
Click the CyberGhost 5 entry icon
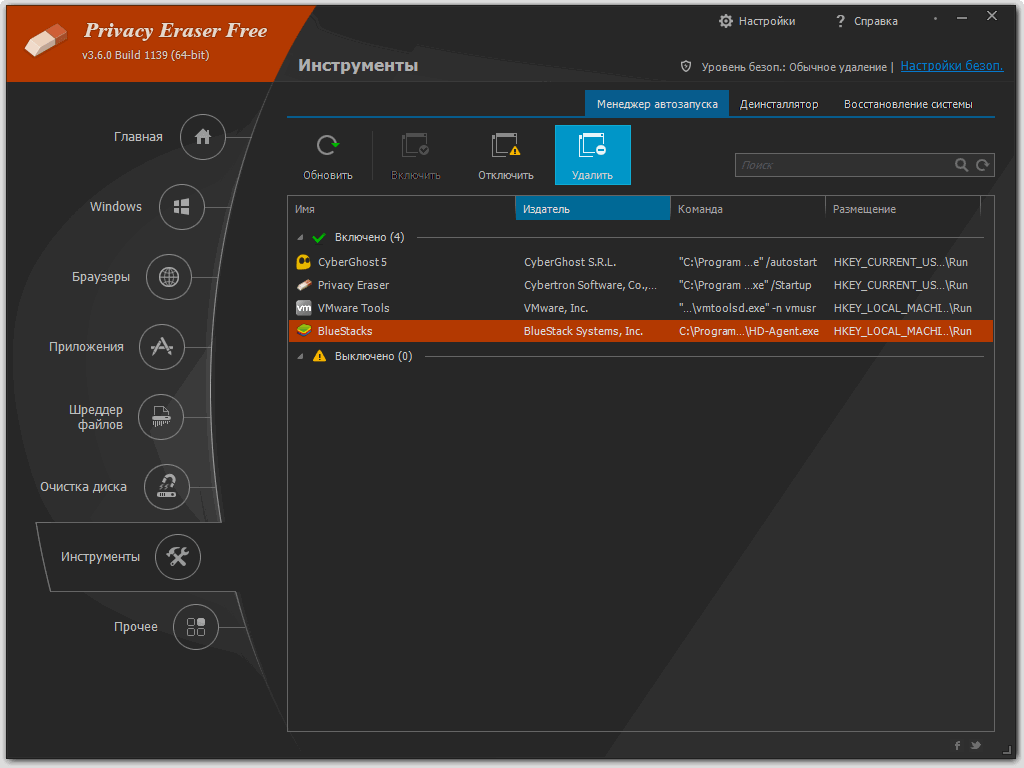click(304, 262)
